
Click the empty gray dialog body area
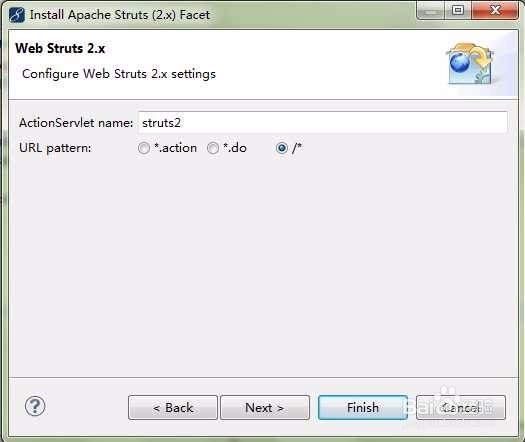(x=263, y=268)
